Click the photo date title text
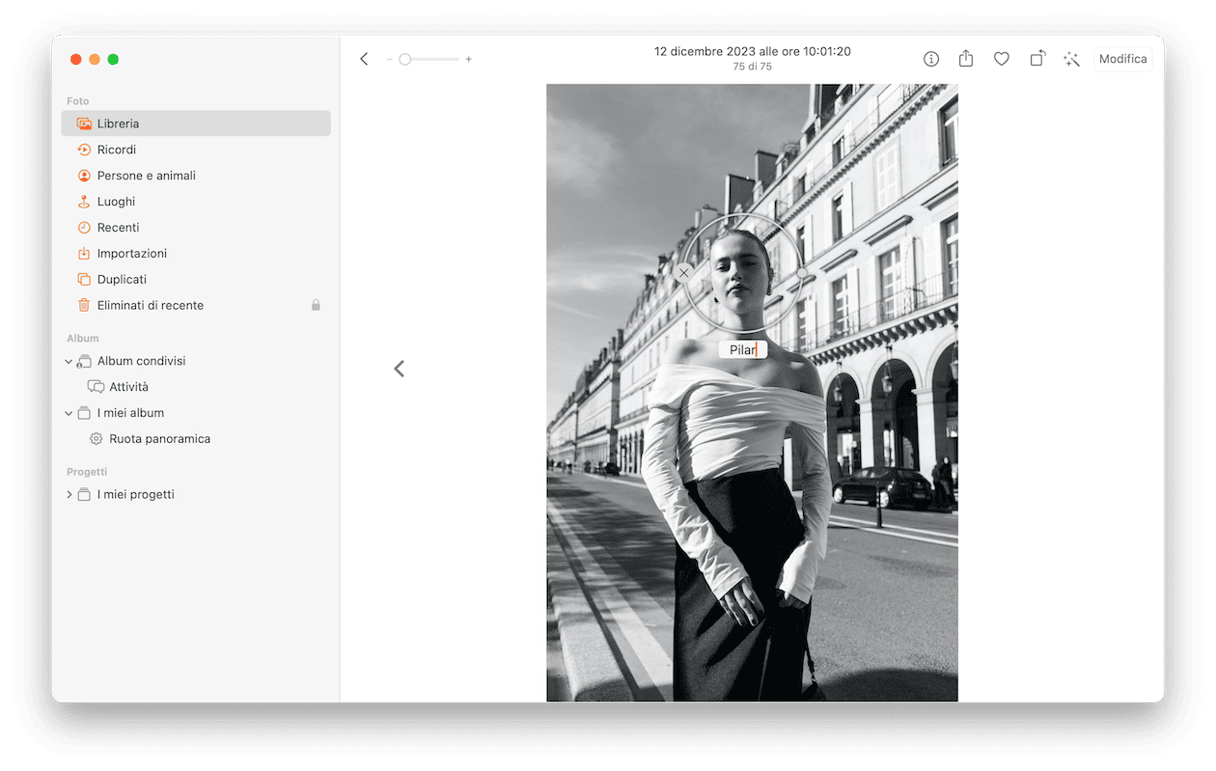The image size is (1216, 771). (x=753, y=51)
